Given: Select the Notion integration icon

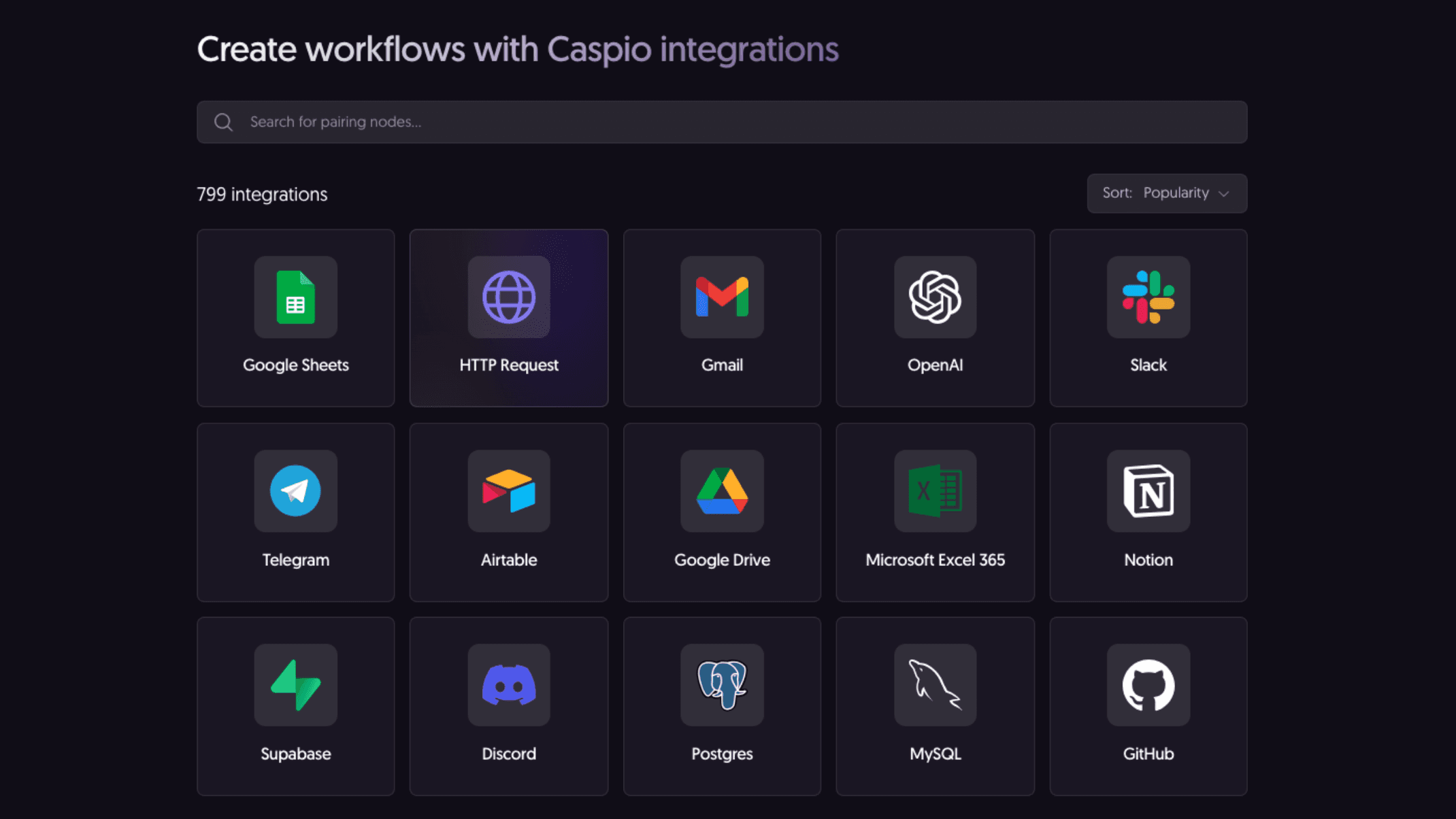Looking at the screenshot, I should [x=1148, y=492].
